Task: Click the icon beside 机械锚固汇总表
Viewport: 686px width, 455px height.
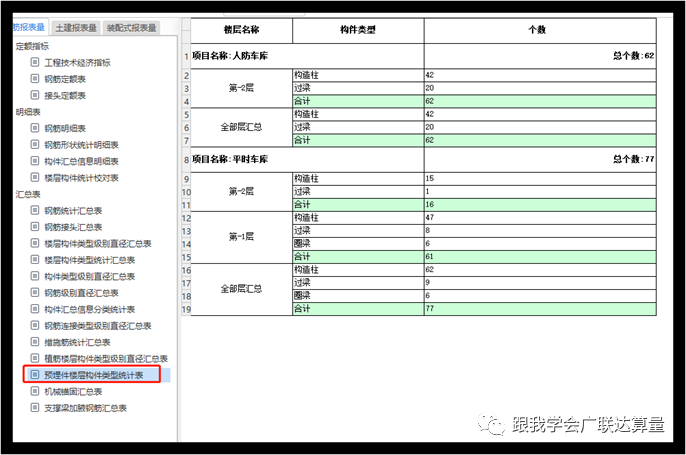Action: pos(35,391)
